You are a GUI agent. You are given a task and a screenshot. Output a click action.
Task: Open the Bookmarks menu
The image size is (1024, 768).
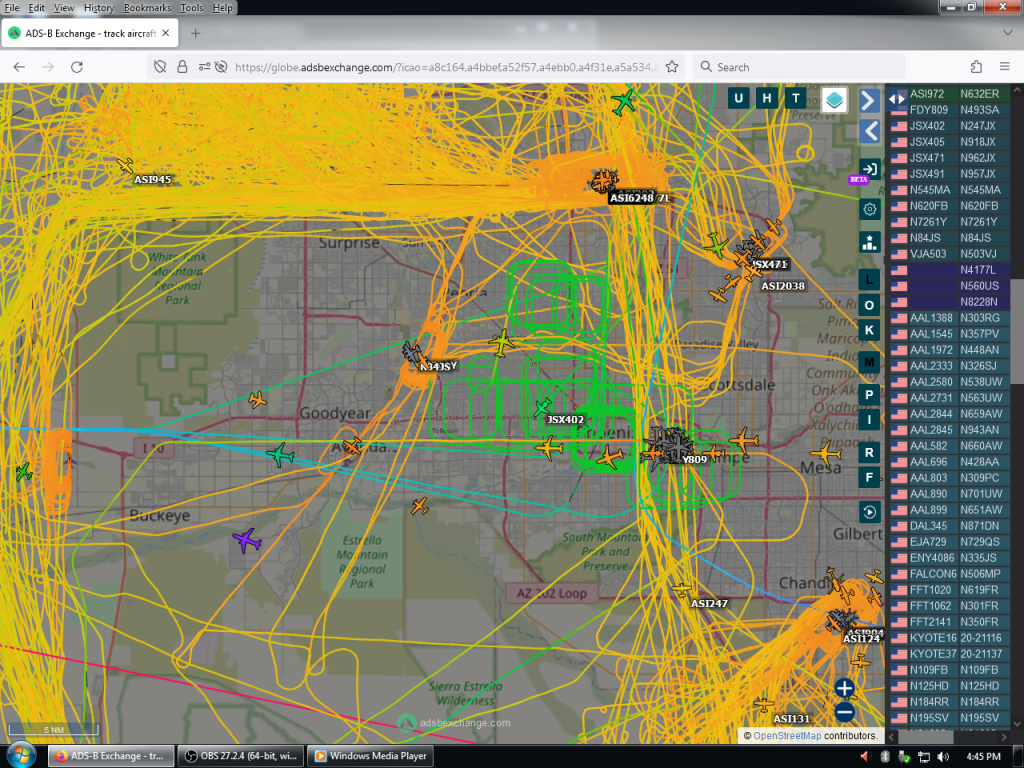tap(147, 8)
